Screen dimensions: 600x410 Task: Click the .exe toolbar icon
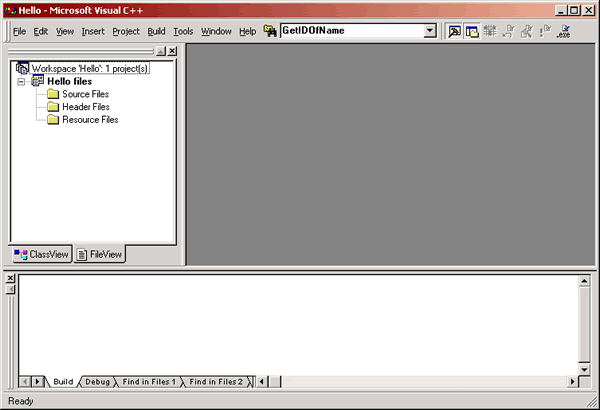coord(564,31)
